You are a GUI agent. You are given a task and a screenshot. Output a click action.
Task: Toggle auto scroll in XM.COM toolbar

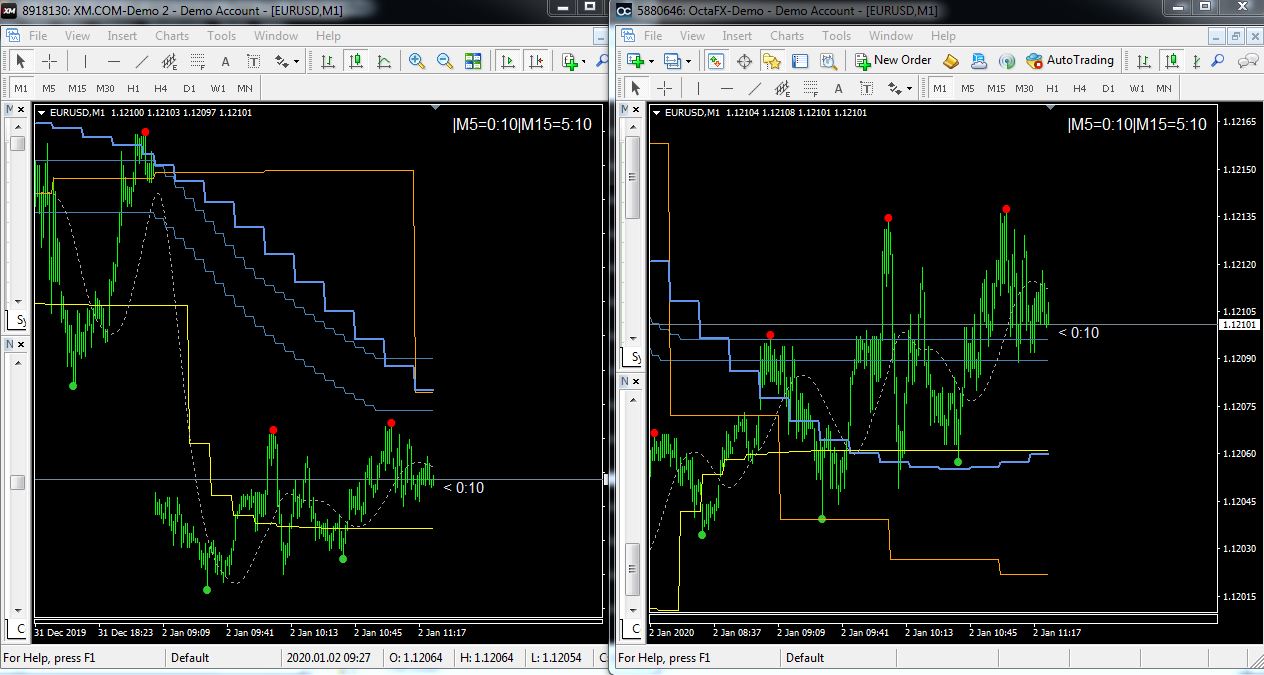(x=508, y=61)
